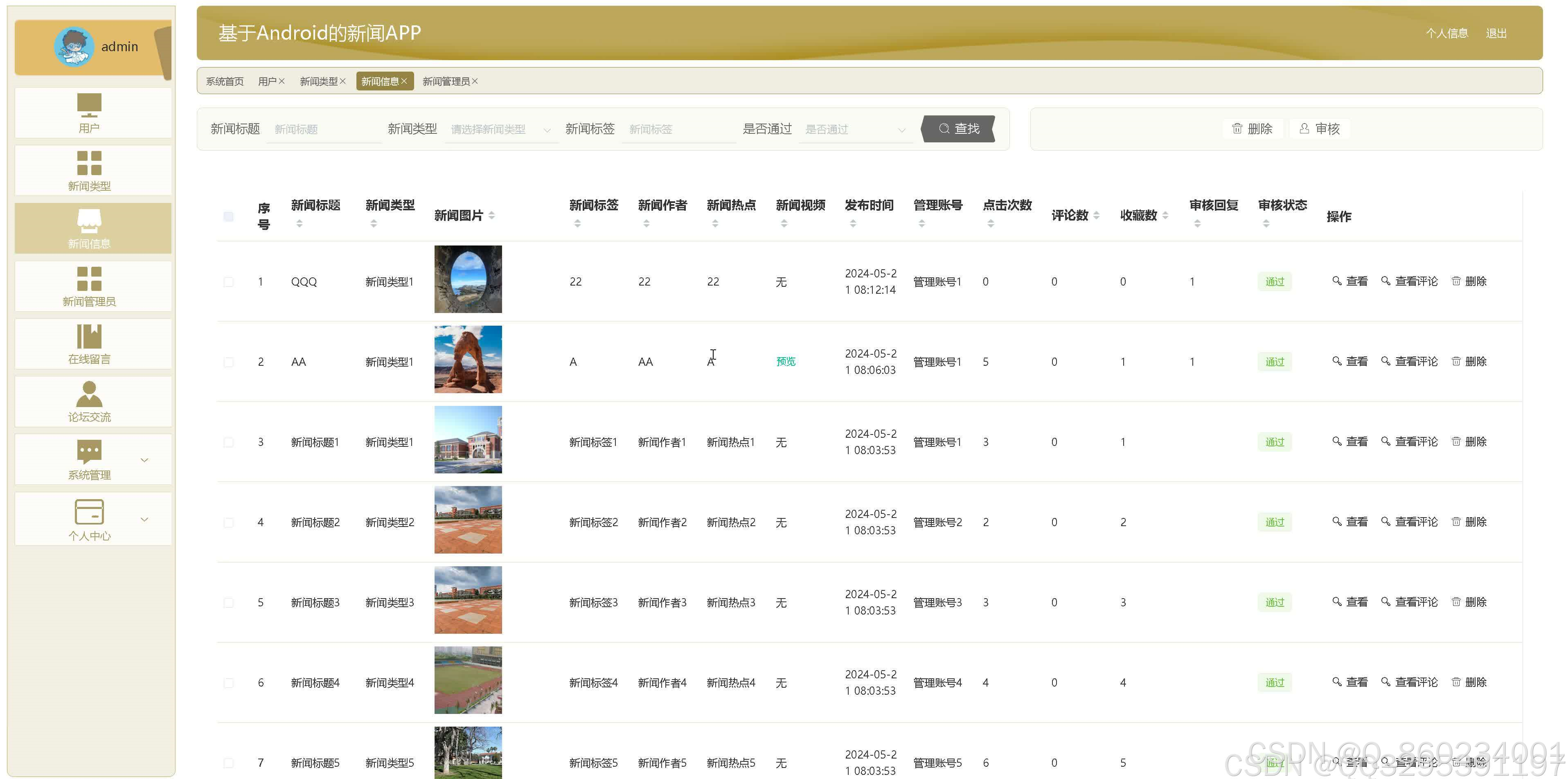Screen dimensions: 1568x779
Task: Switch to the 新闻管理员 tab
Action: 446,81
